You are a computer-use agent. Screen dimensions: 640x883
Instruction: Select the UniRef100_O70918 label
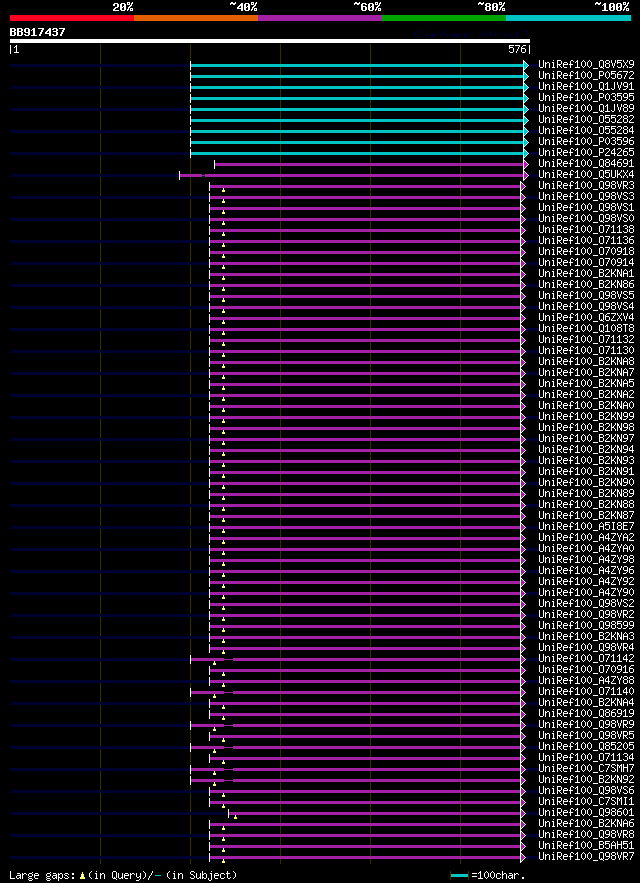(586, 252)
